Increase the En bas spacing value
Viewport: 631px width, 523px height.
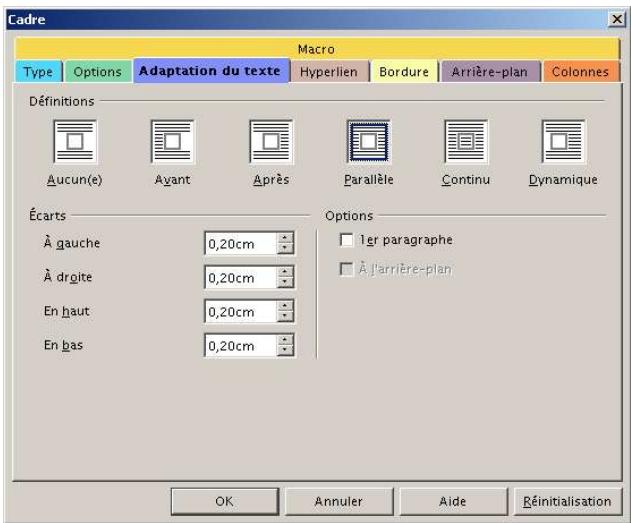pyautogui.click(x=285, y=340)
